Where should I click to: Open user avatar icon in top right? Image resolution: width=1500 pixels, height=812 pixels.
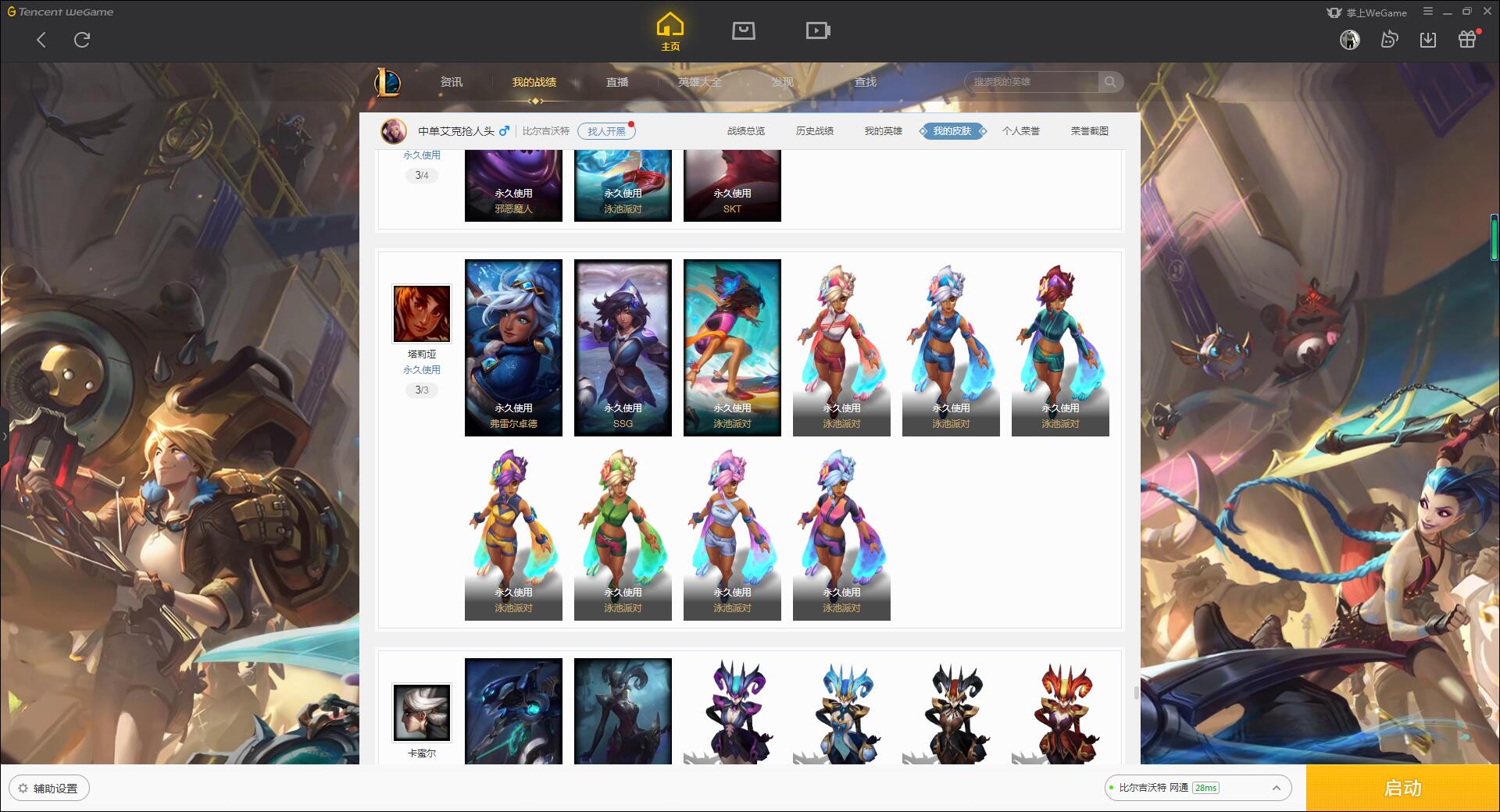(x=1349, y=39)
